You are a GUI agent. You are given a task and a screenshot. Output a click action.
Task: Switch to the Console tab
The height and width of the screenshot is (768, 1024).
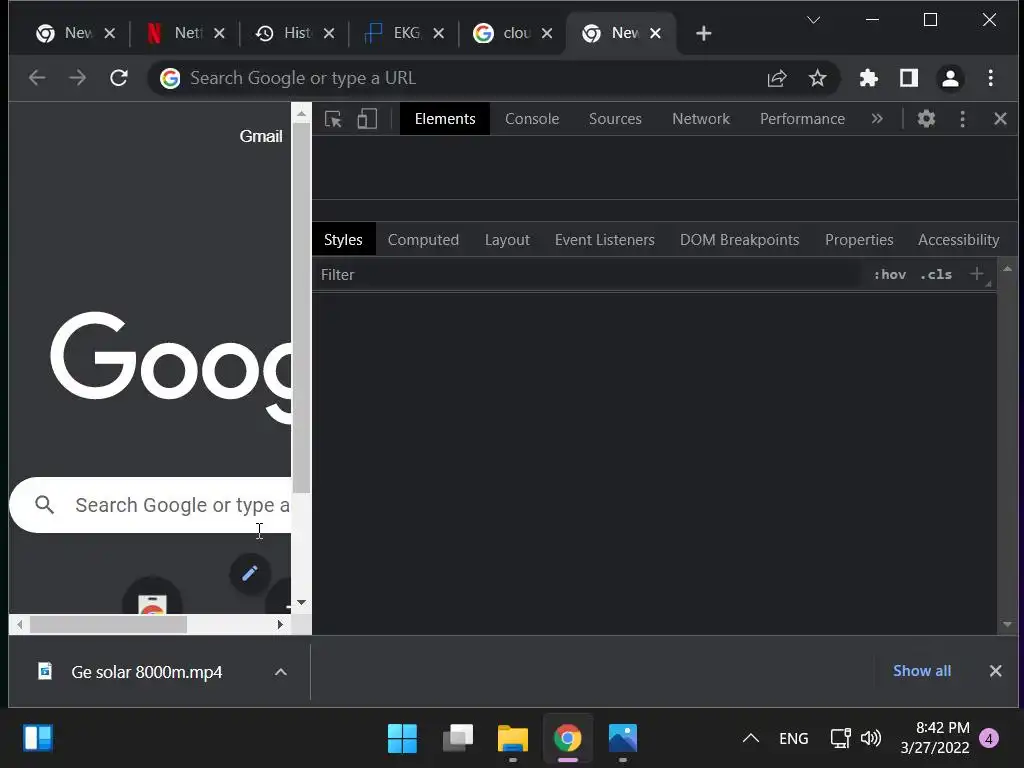click(532, 119)
